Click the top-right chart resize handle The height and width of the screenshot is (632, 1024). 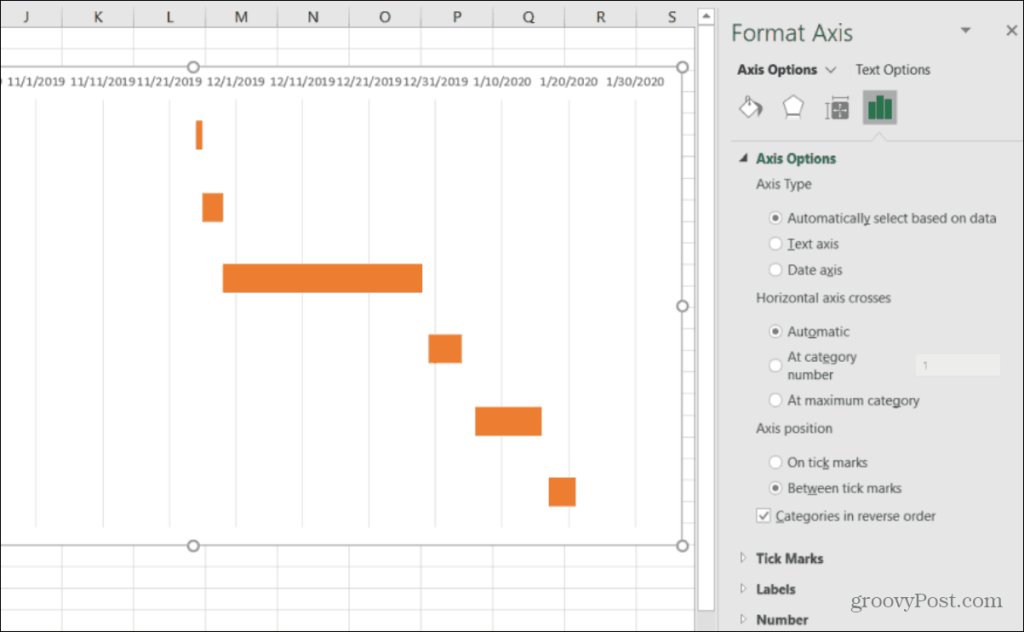682,67
